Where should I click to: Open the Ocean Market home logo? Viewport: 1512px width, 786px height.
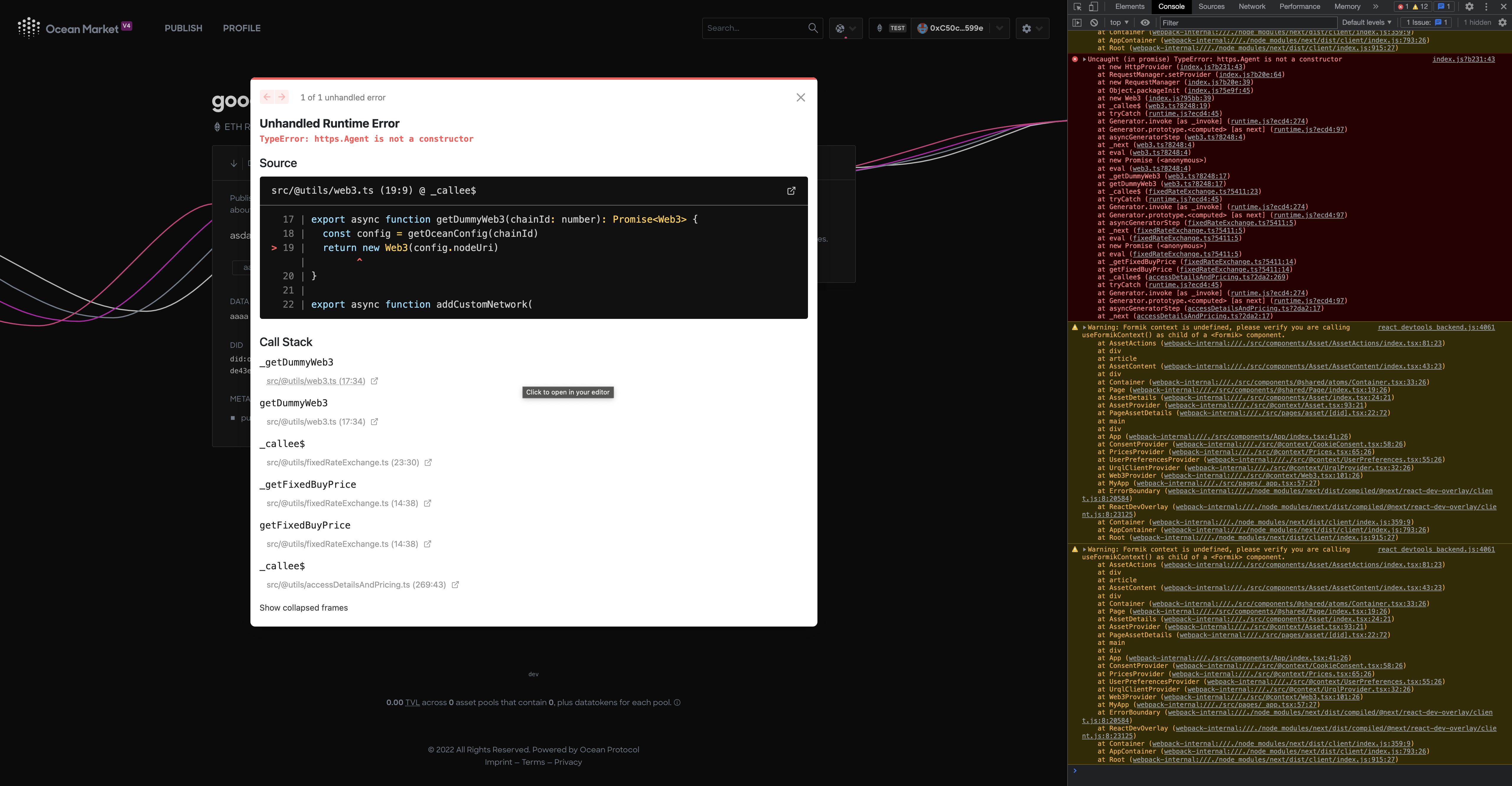point(75,28)
